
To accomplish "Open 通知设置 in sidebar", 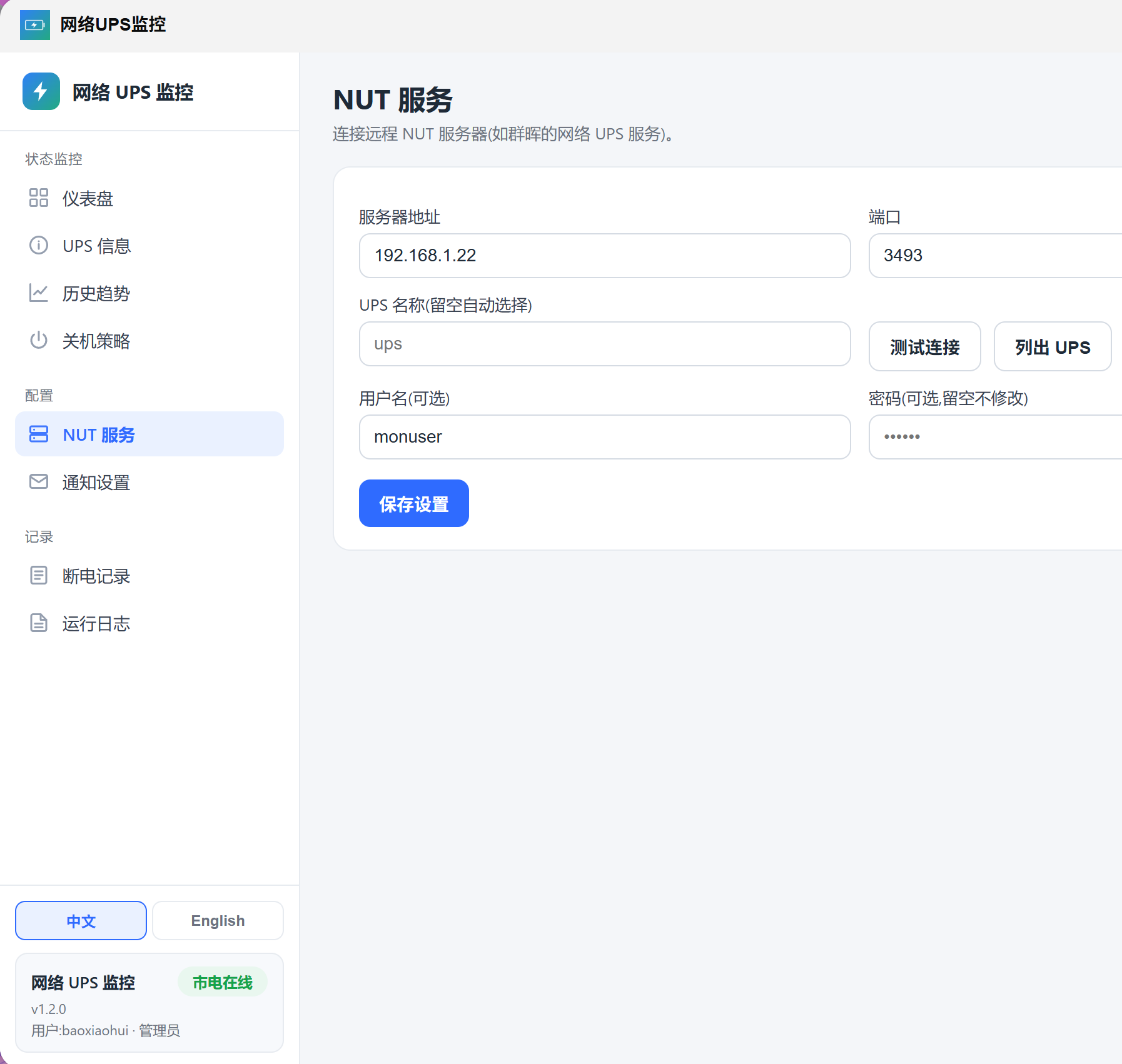I will coord(149,482).
